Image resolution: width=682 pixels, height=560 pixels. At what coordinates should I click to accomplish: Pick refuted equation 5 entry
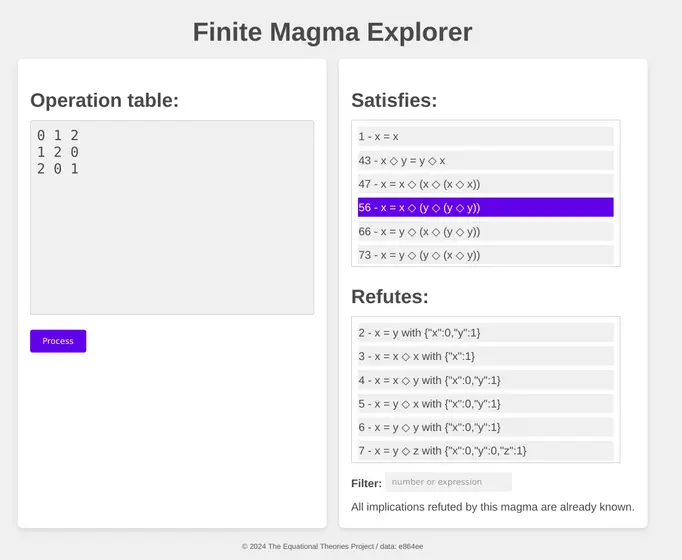point(485,403)
